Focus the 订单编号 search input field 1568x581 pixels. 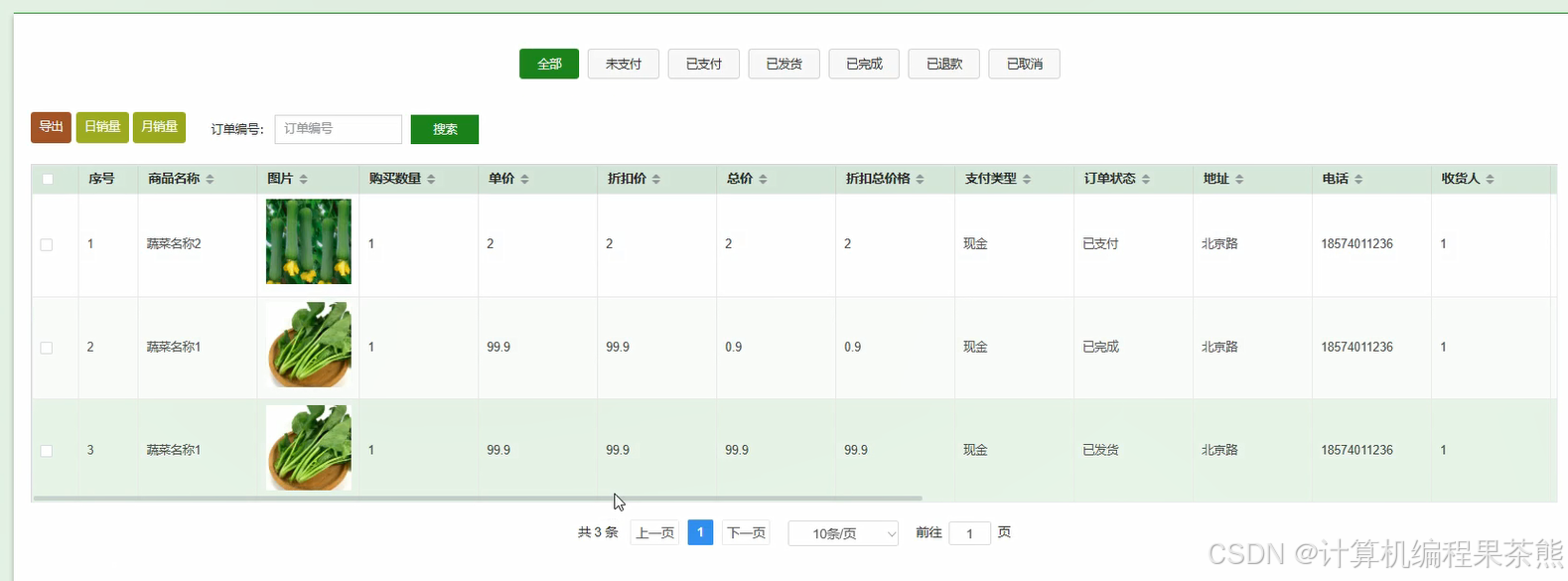pos(338,129)
